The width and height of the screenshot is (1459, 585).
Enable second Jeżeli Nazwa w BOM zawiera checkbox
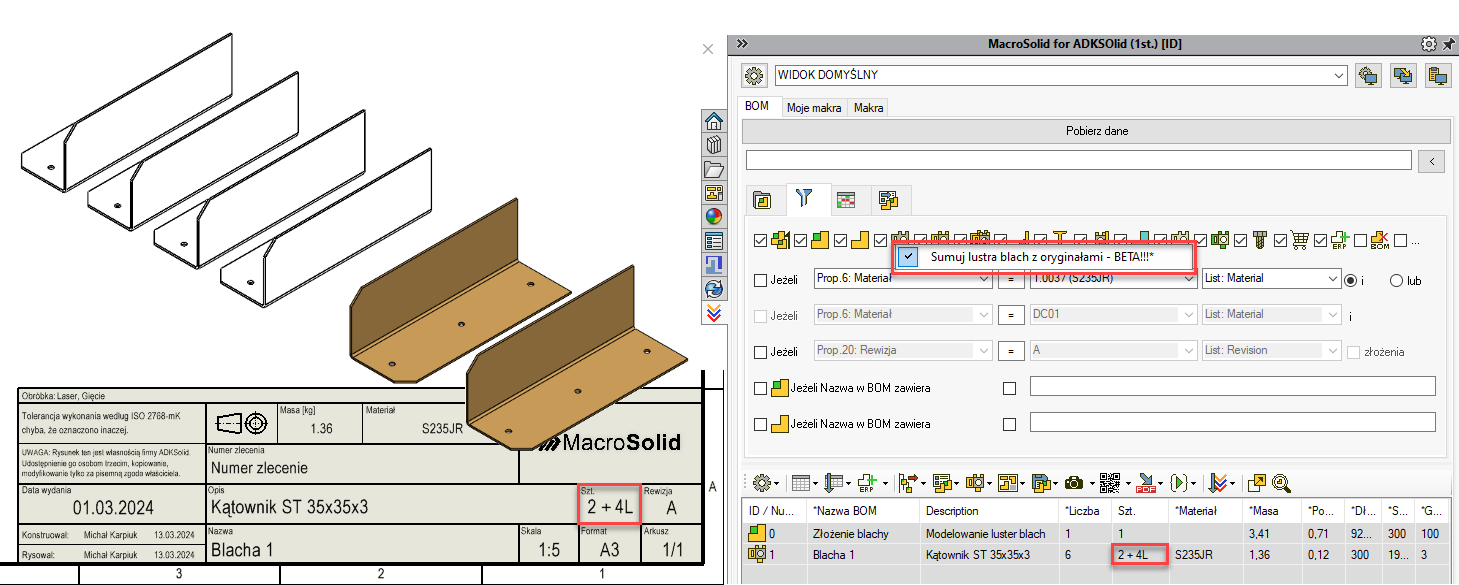(760, 424)
